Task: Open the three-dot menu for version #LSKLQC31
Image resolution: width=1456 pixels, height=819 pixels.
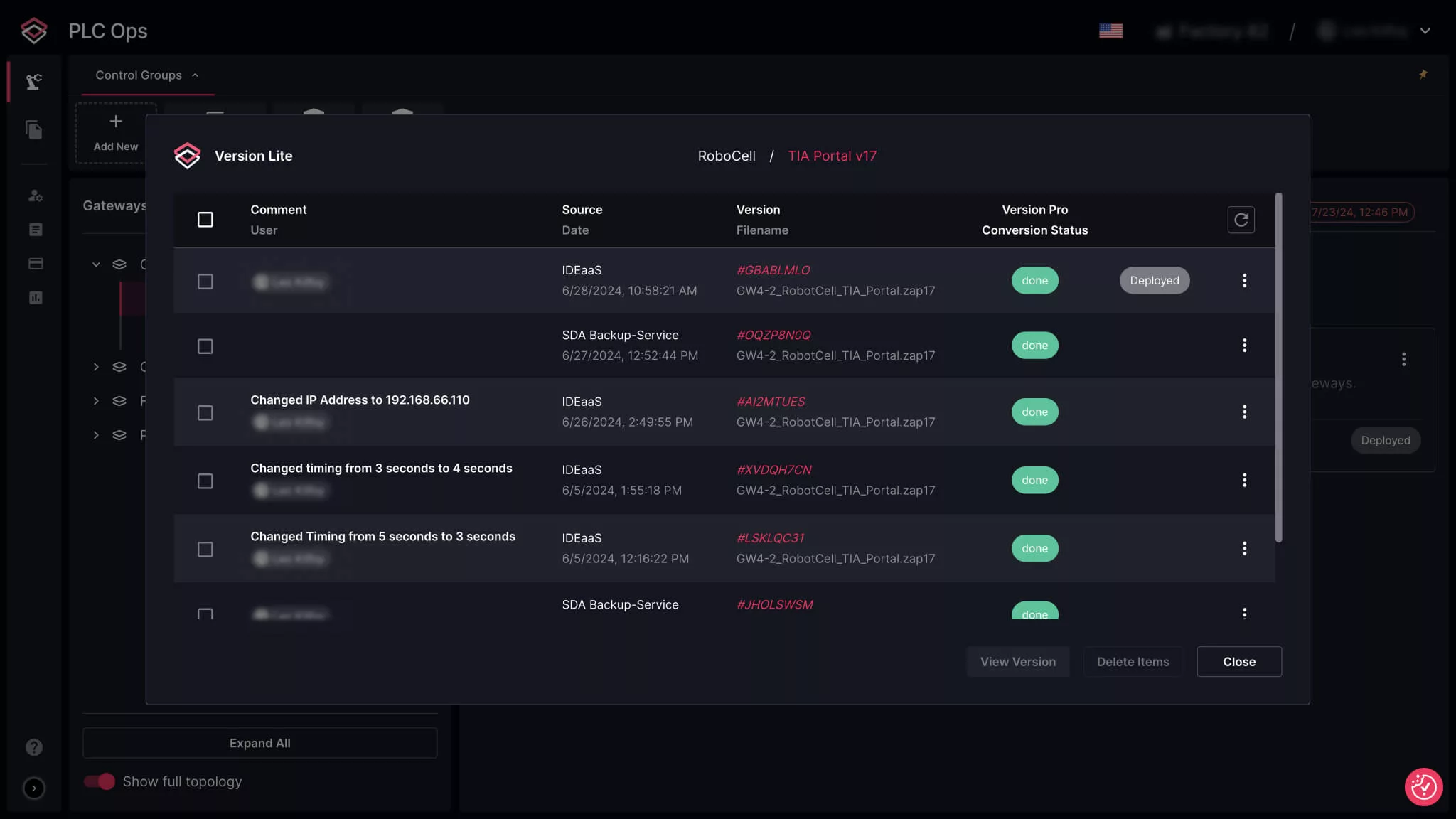Action: click(1244, 549)
